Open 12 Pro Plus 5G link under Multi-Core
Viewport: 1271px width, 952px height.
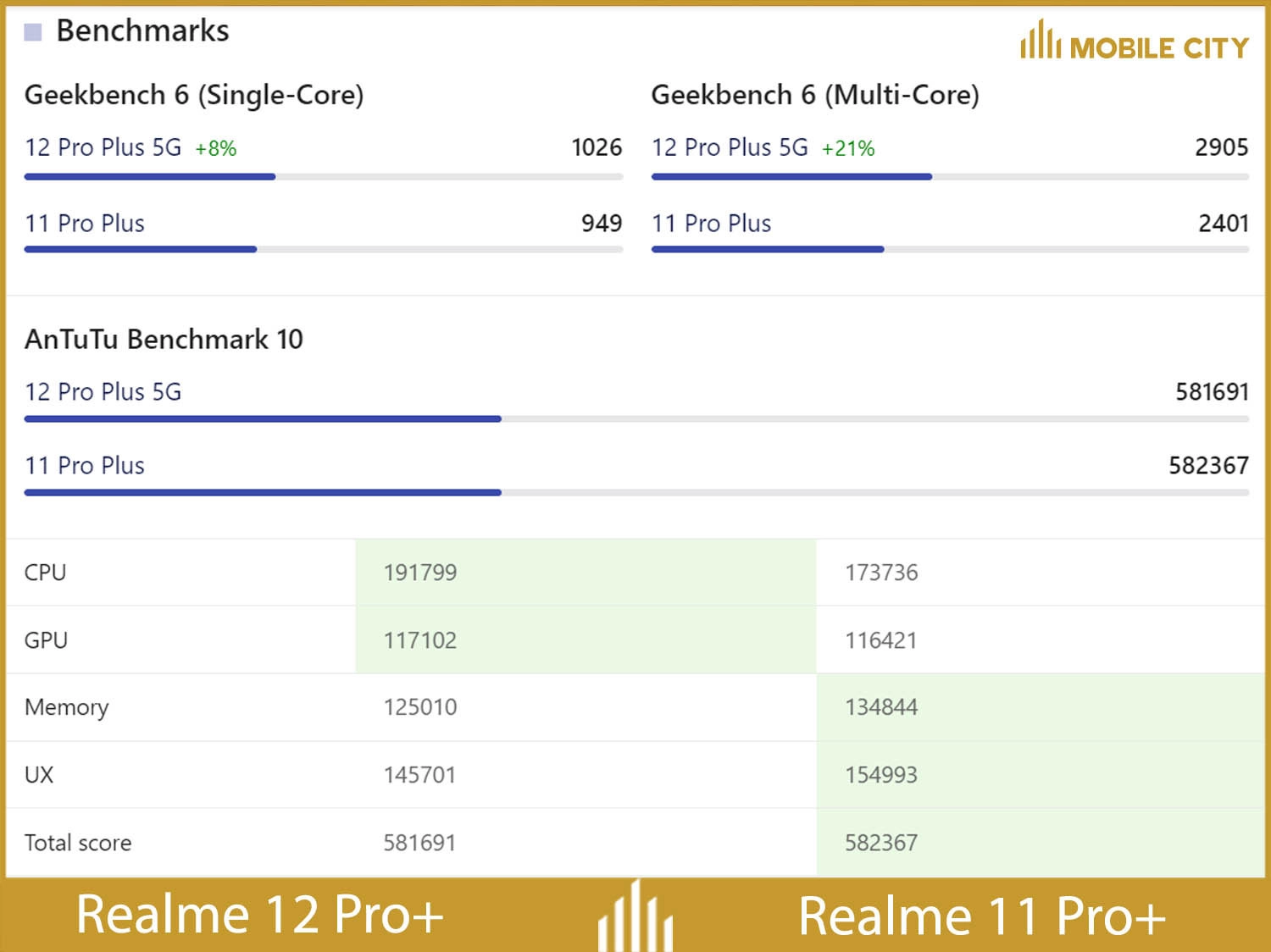coord(730,147)
